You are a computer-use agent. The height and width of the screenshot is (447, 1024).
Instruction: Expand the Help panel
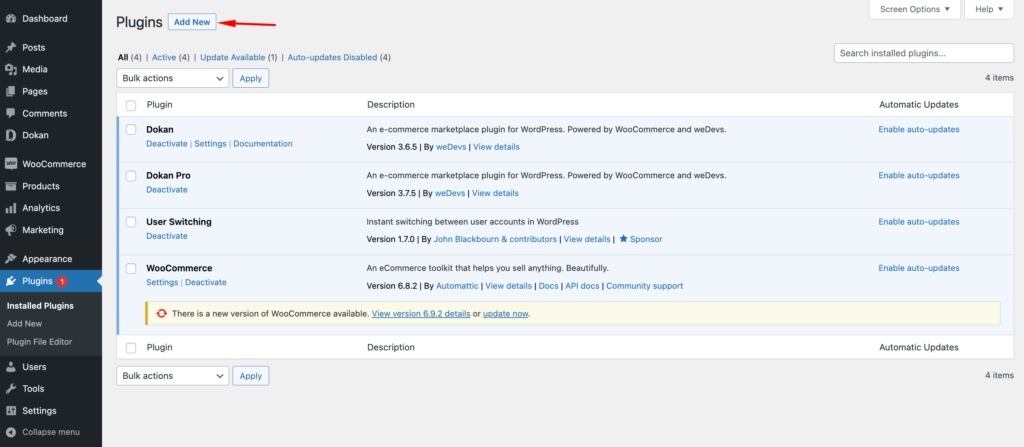989,9
